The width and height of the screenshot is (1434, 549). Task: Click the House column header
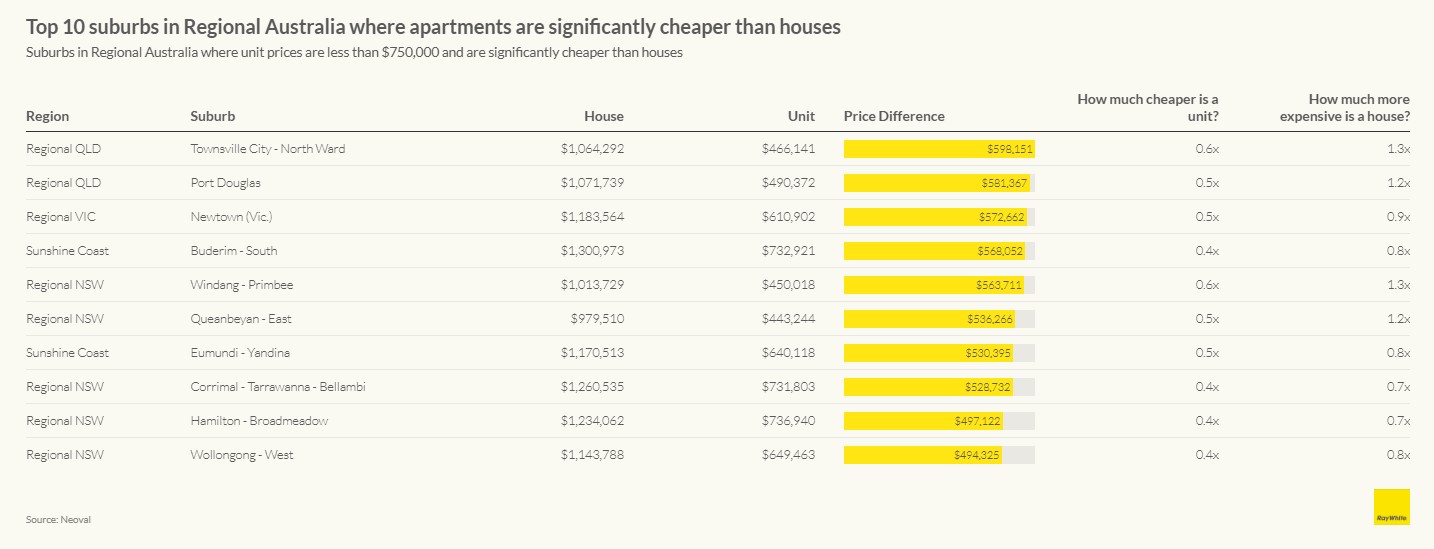tap(604, 116)
